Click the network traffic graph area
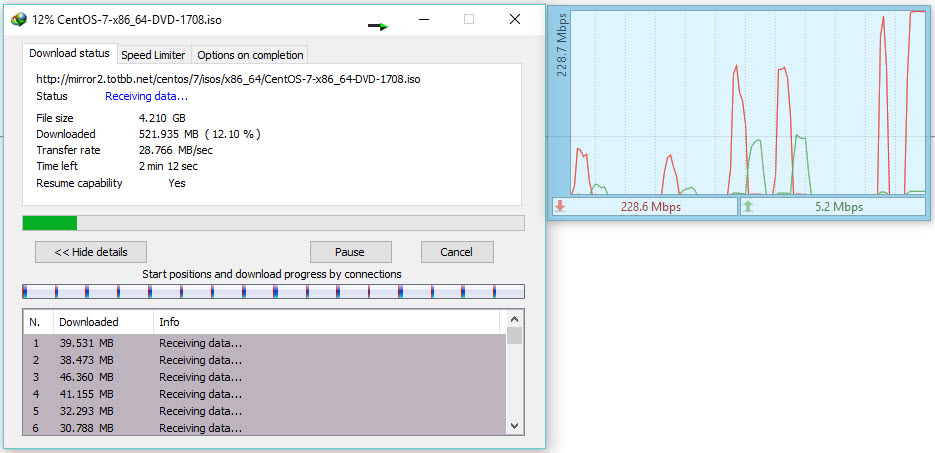 tap(748, 102)
